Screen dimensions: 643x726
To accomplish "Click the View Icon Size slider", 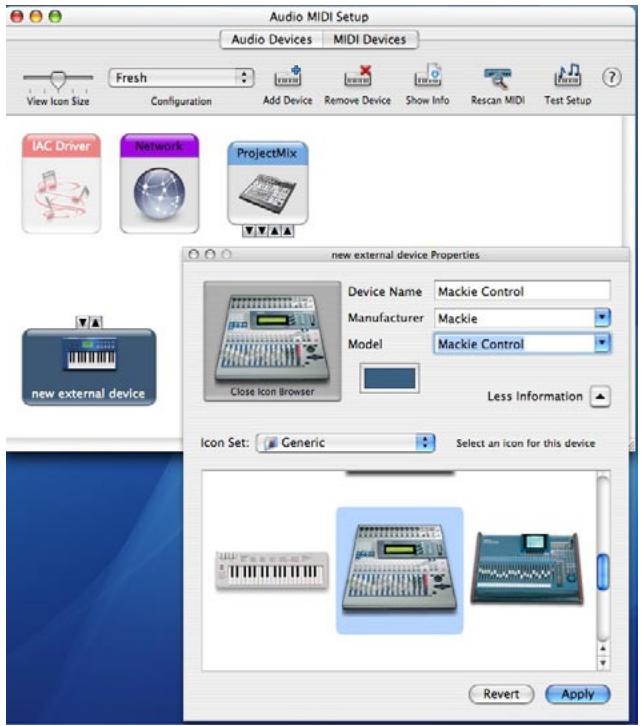I will coord(58,80).
